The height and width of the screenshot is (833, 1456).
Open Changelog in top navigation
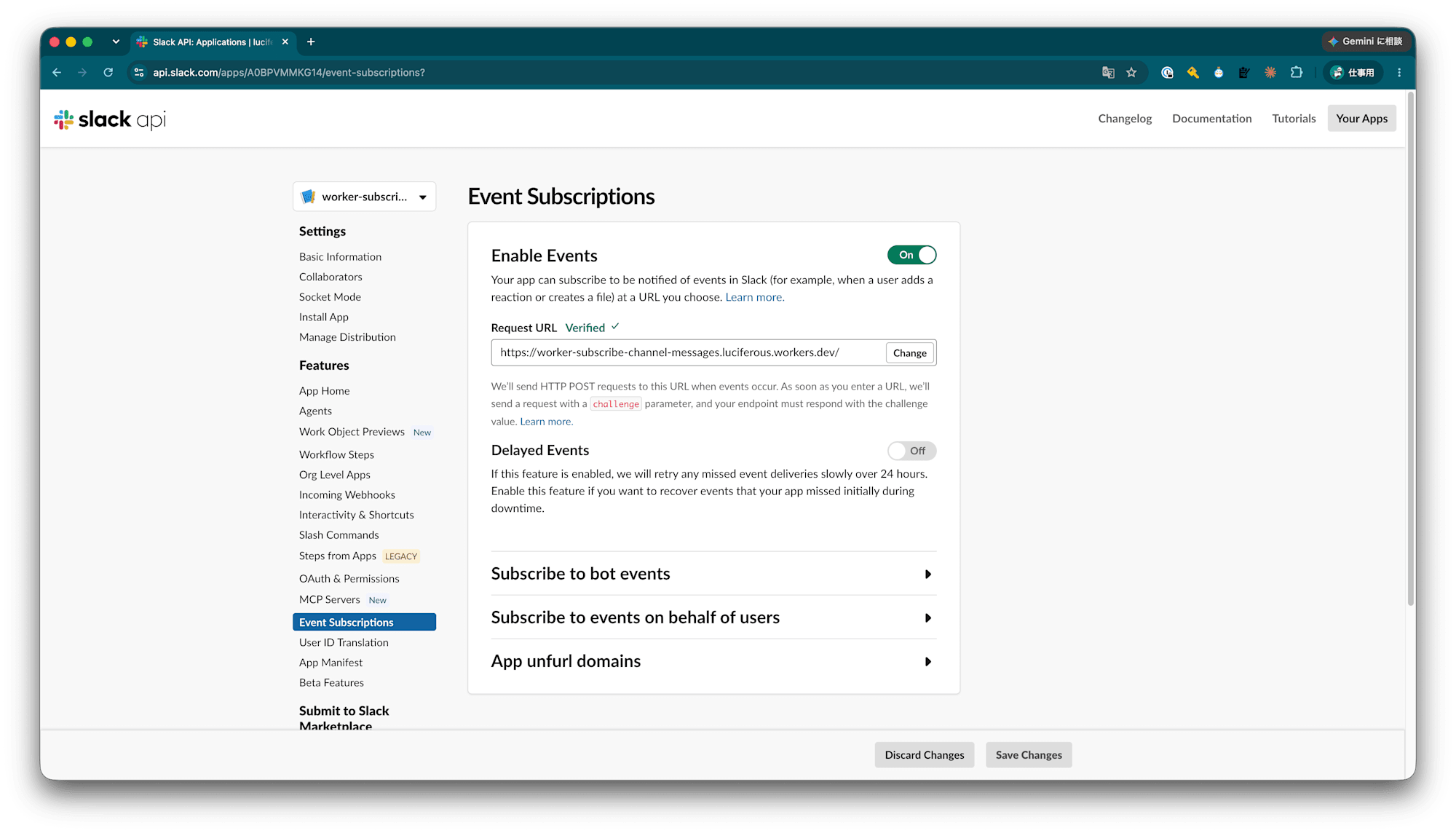[x=1125, y=119]
